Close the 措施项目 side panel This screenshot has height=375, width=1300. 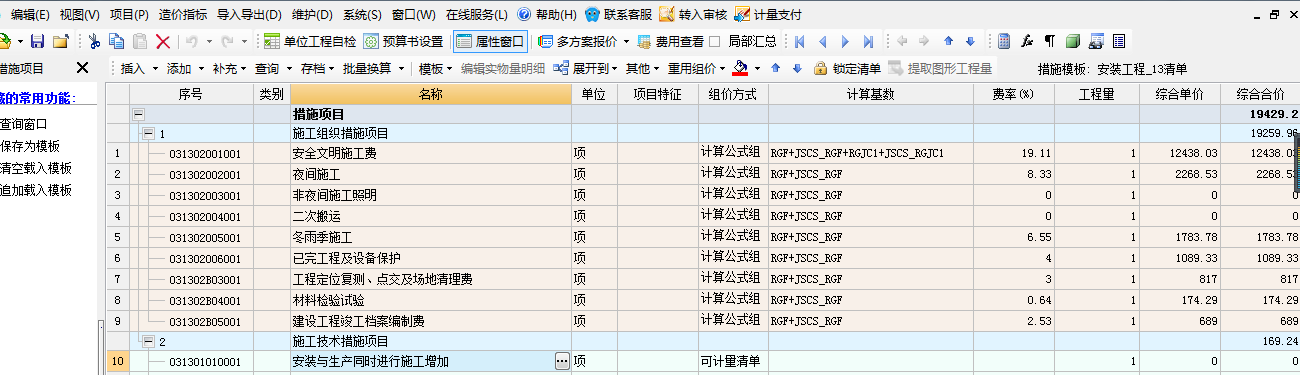click(x=82, y=68)
